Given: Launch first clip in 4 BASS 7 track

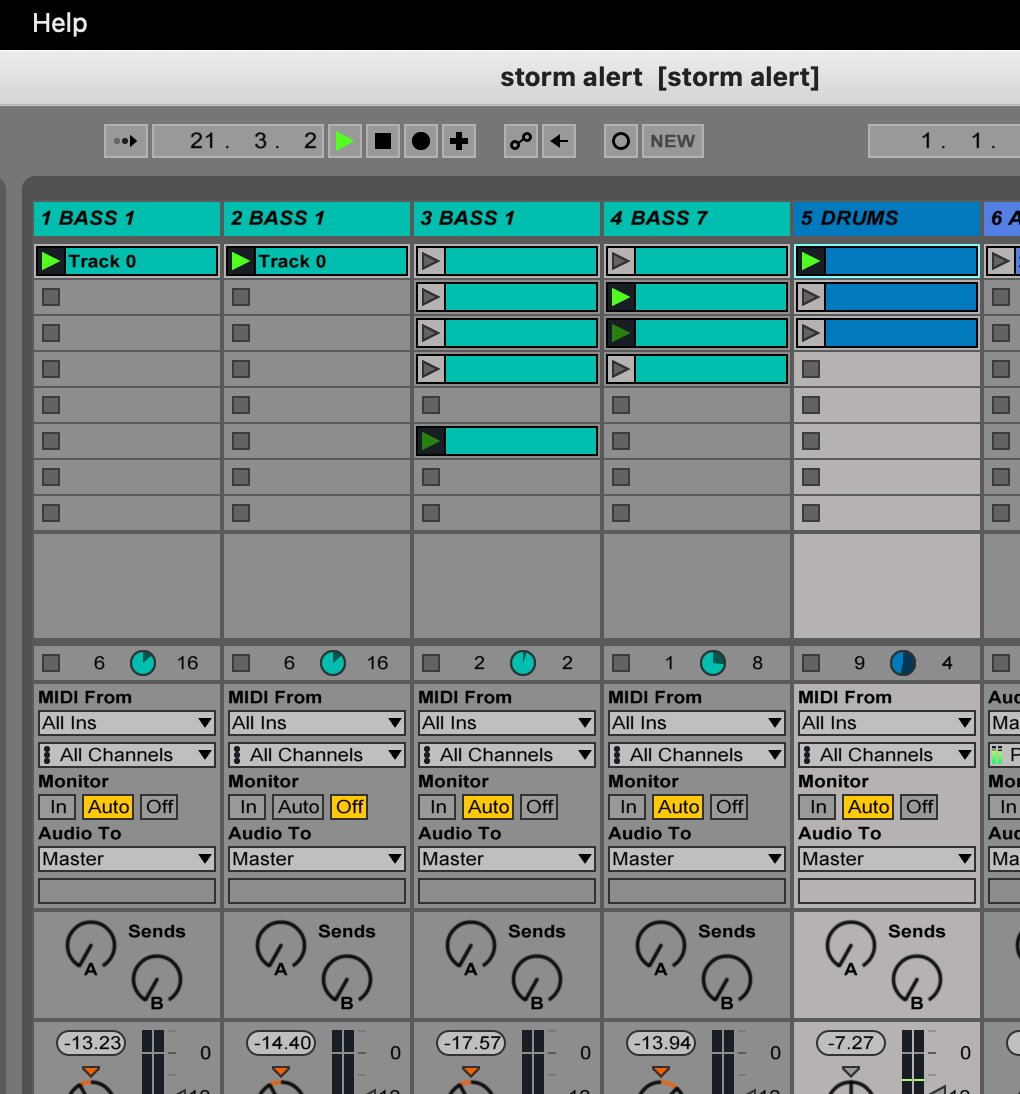Looking at the screenshot, I should tap(620, 261).
